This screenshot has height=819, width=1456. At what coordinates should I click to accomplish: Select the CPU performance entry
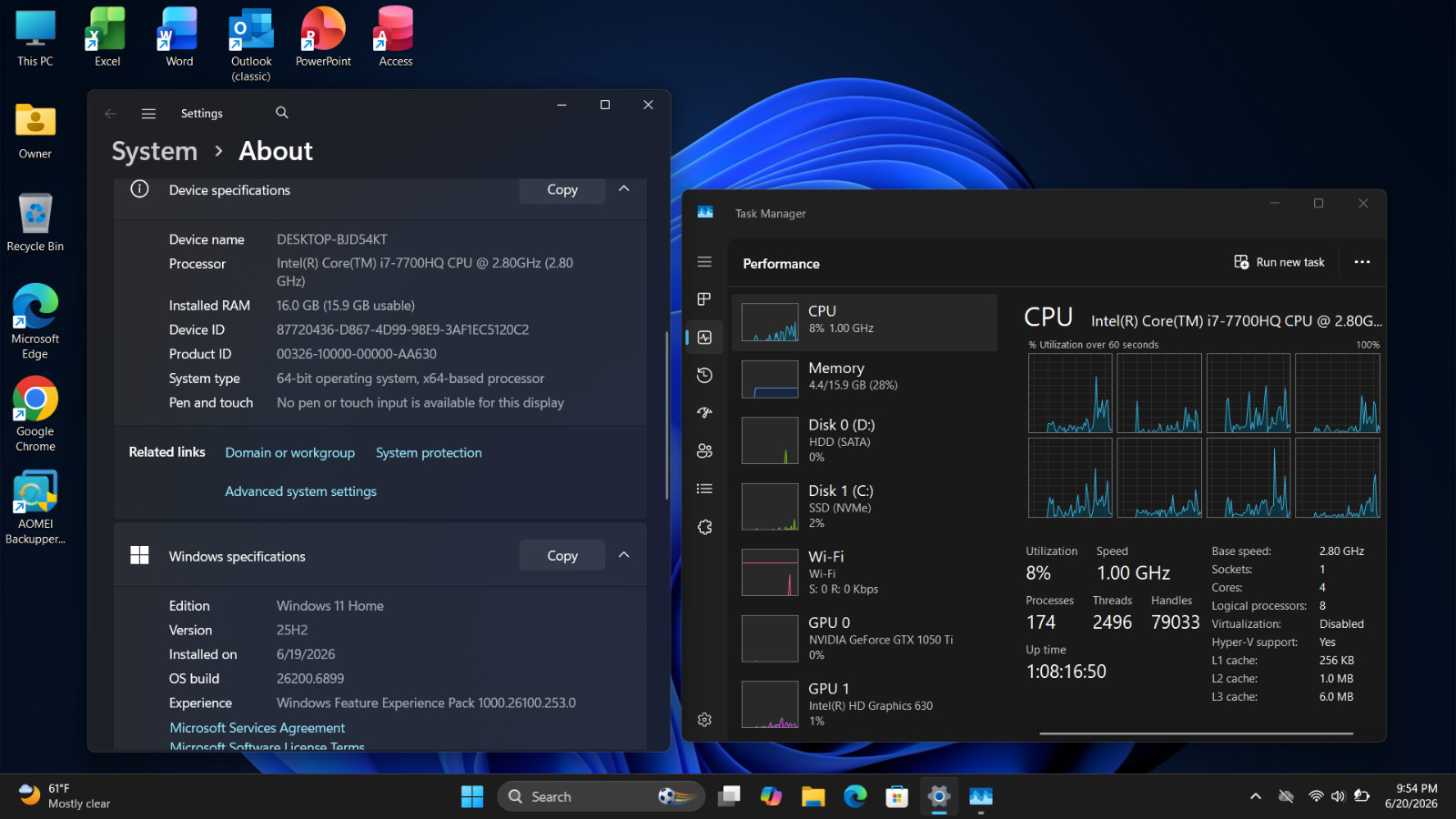click(864, 322)
